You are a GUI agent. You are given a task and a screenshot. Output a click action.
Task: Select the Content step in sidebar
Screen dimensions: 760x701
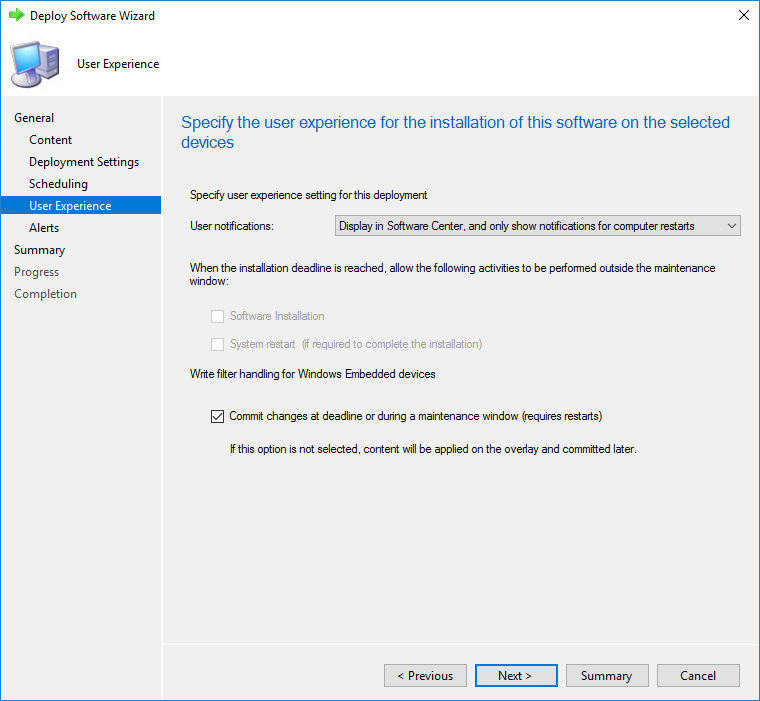pyautogui.click(x=50, y=140)
